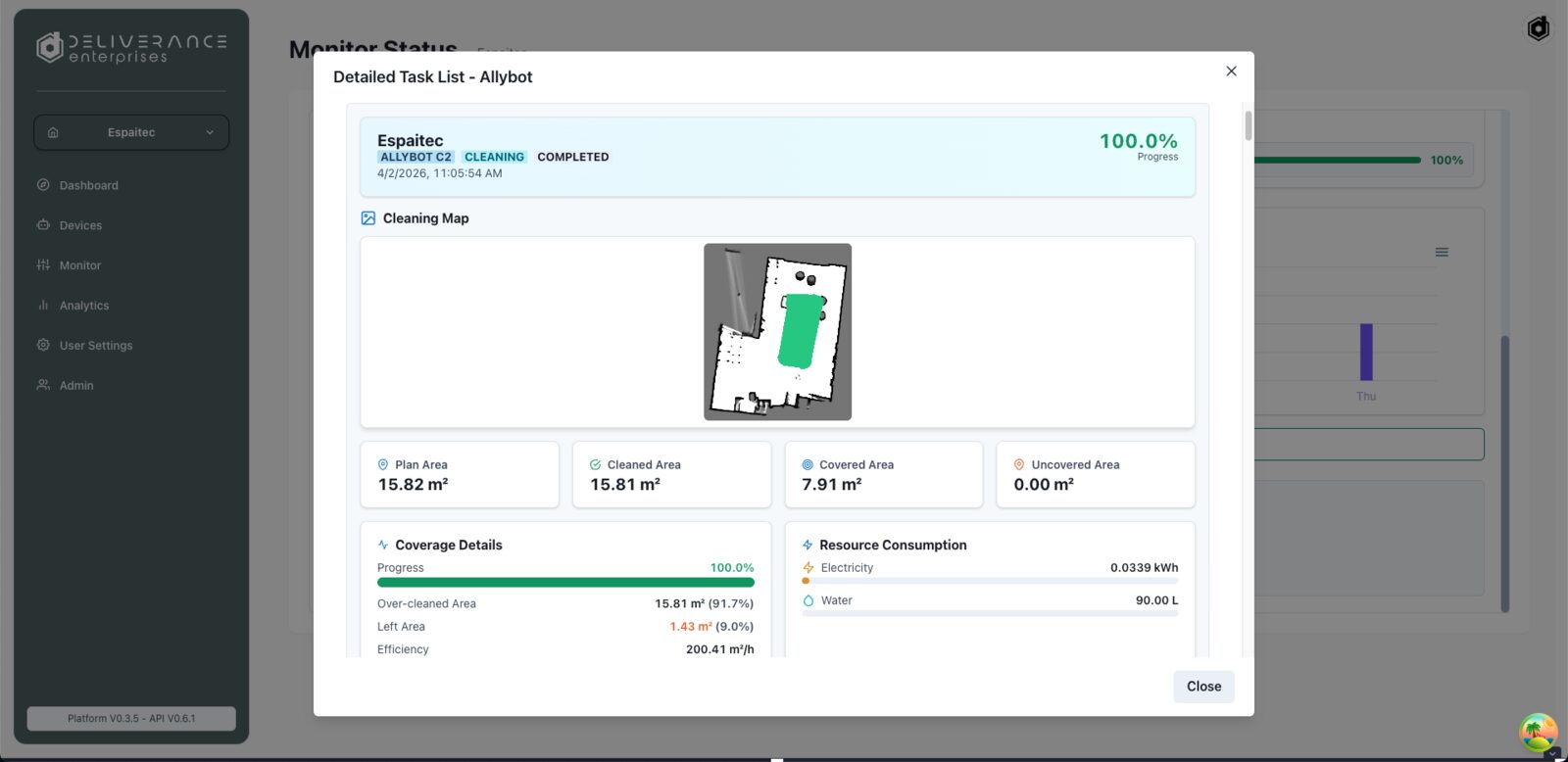The image size is (1568, 762).
Task: Click the 7.91 m² Covered Area value
Action: pos(832,485)
